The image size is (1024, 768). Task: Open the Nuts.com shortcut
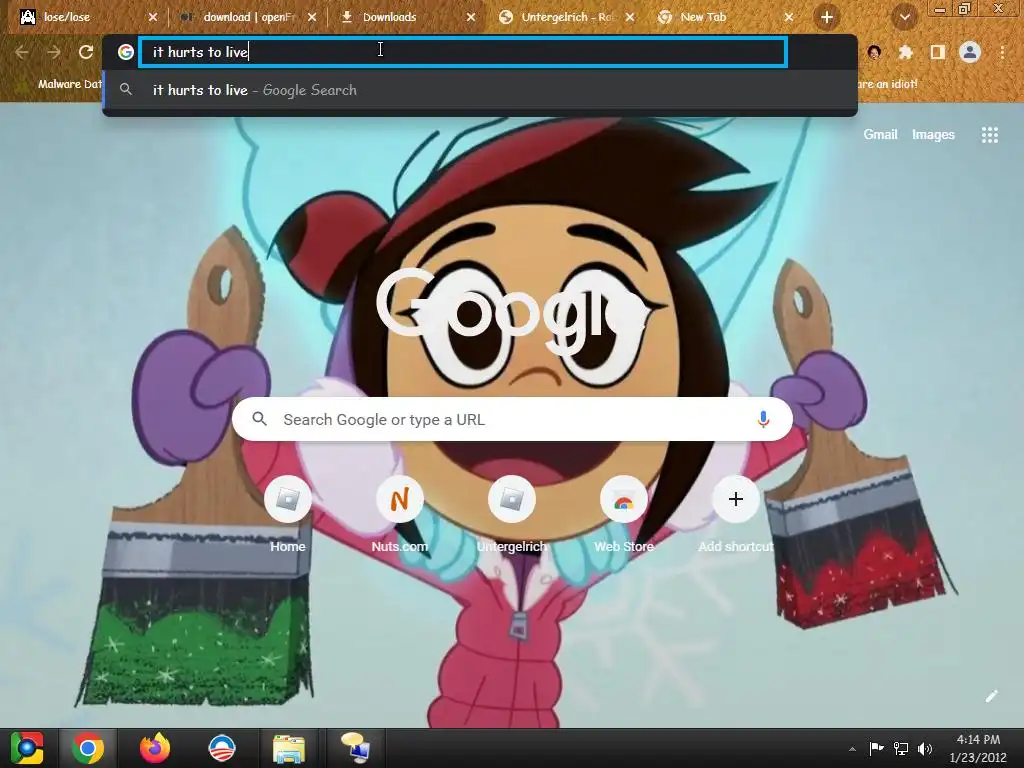tap(400, 516)
